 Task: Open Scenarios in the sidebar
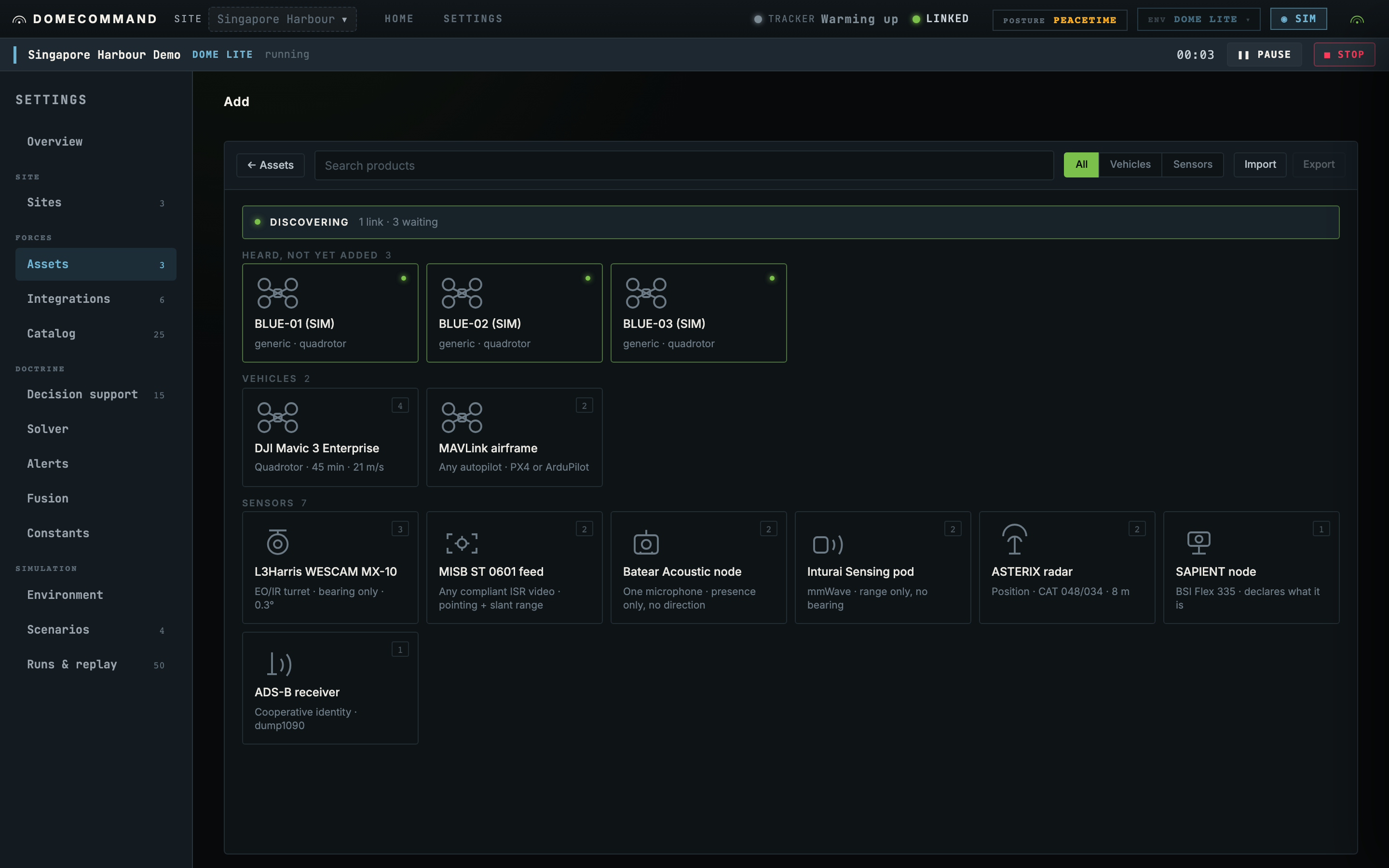pos(96,630)
